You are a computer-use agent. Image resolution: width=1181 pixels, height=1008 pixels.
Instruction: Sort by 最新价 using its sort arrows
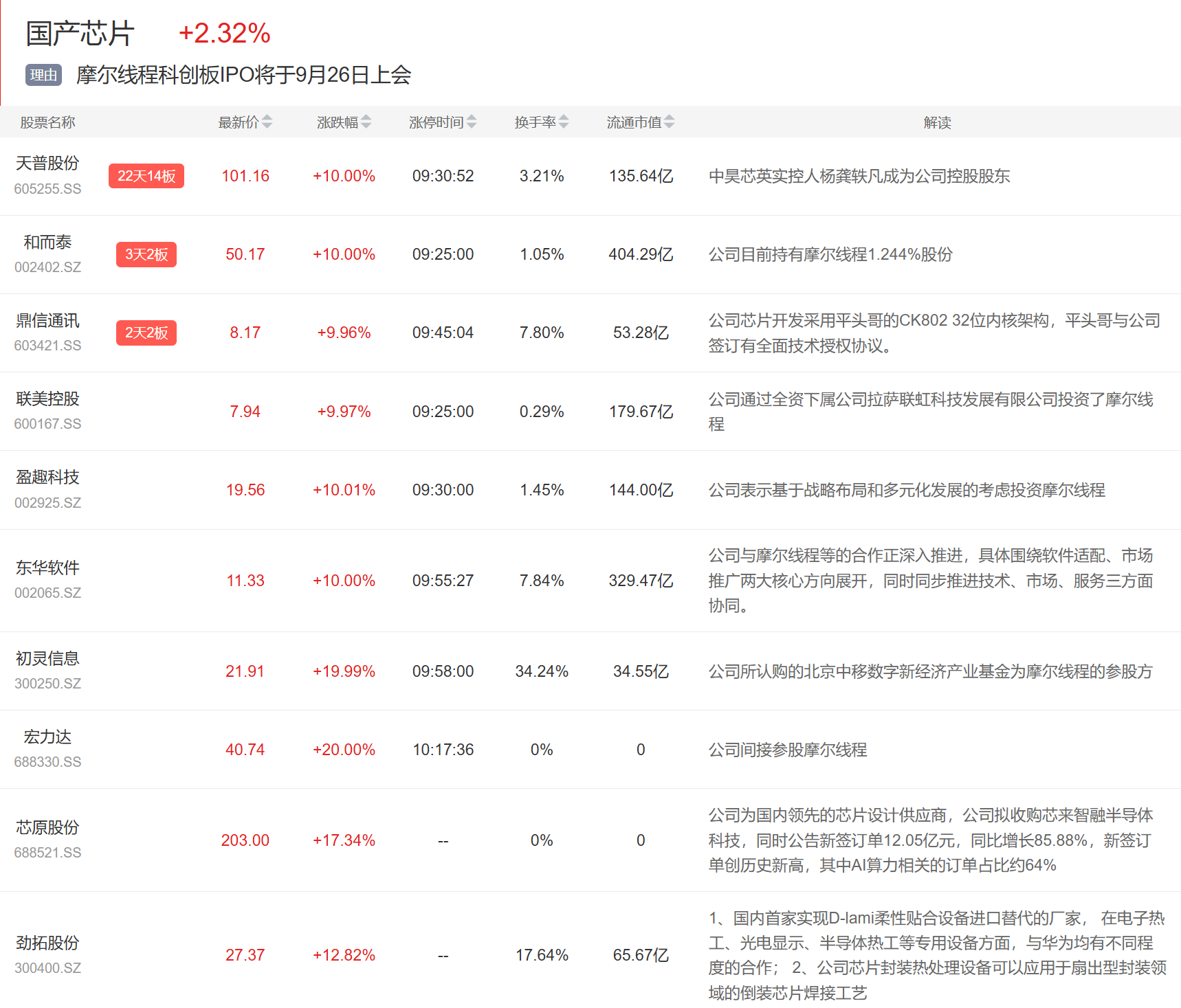(x=267, y=122)
